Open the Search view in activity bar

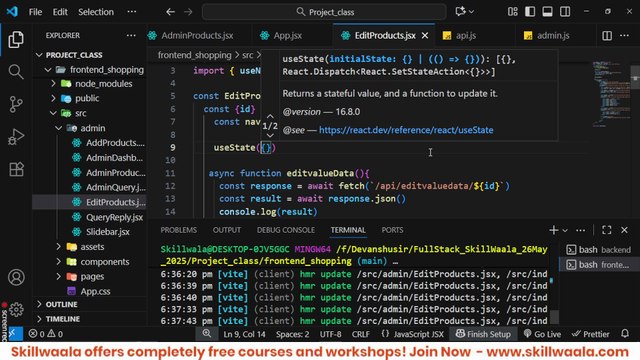click(x=16, y=72)
